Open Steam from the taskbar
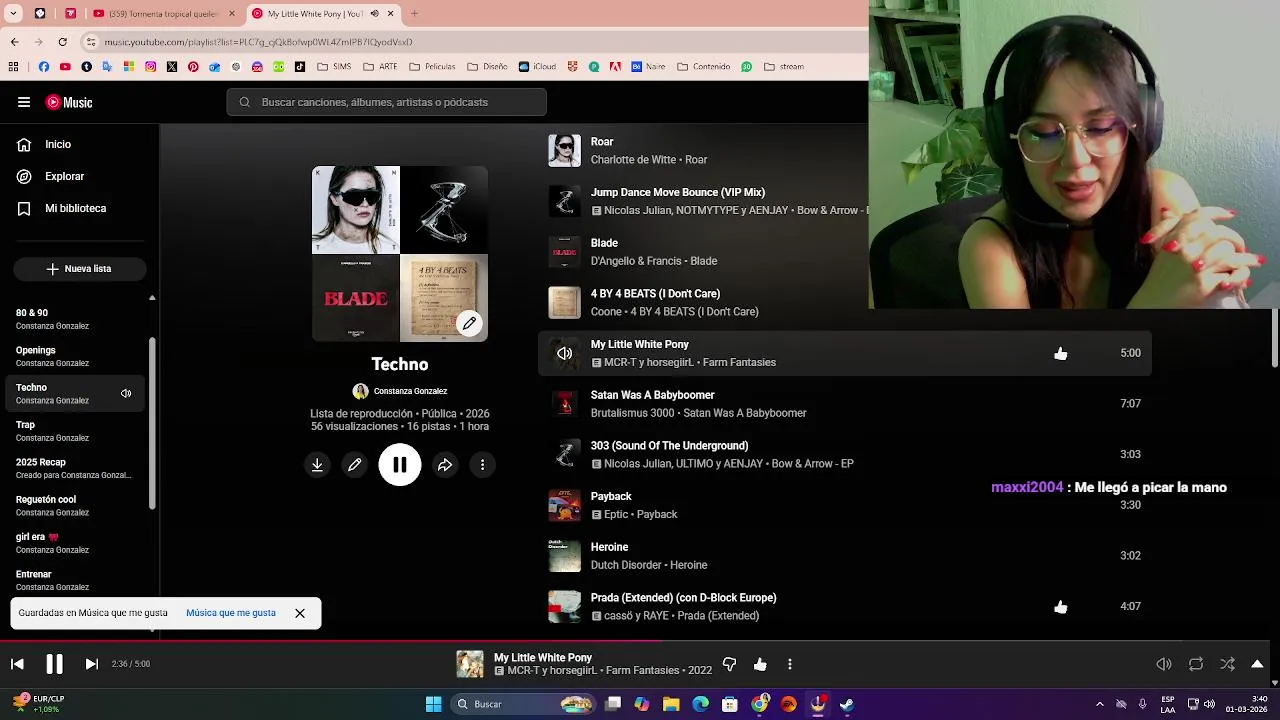Image resolution: width=1280 pixels, height=720 pixels. point(847,704)
